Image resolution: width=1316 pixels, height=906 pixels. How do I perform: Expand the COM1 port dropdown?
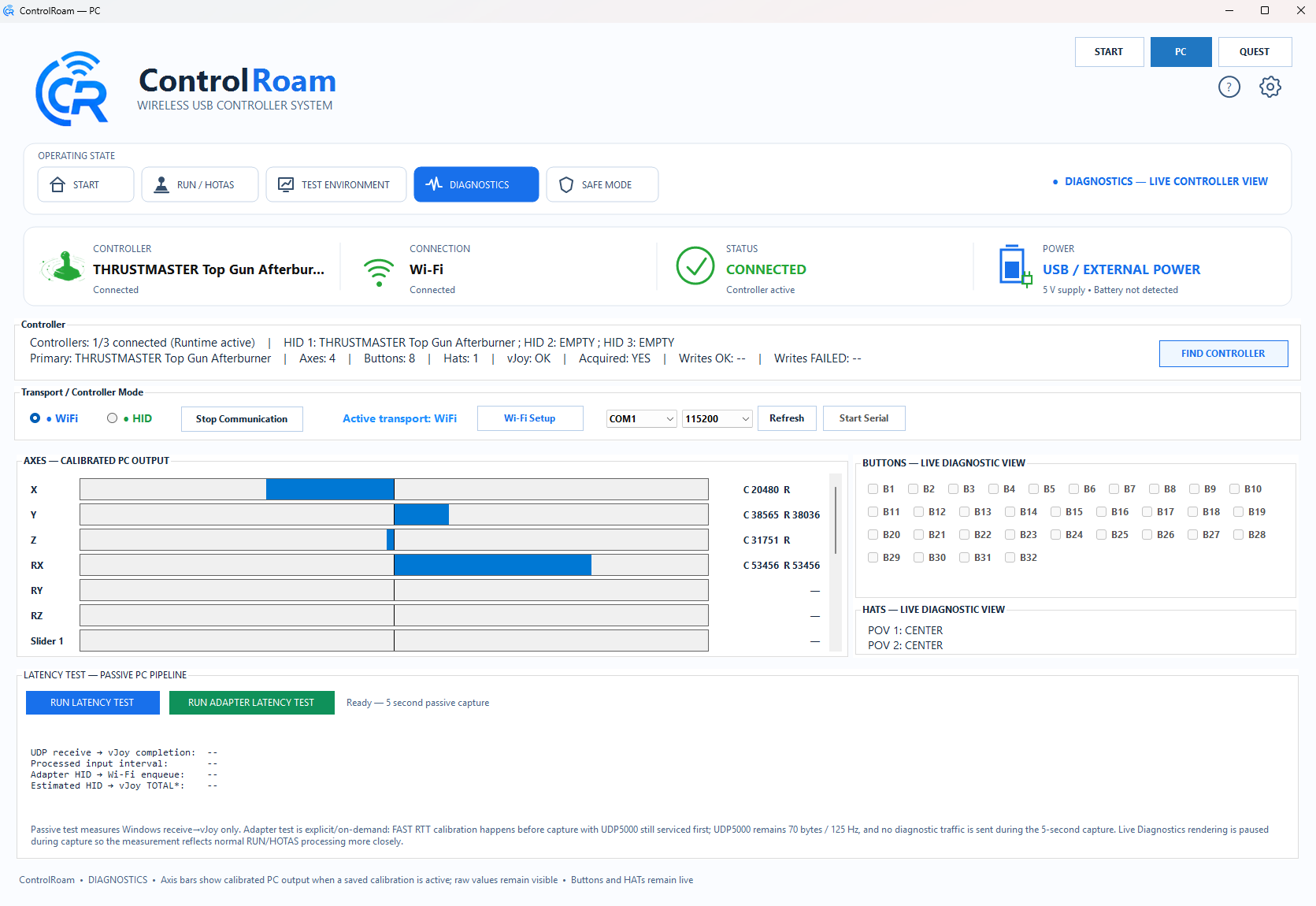click(642, 418)
